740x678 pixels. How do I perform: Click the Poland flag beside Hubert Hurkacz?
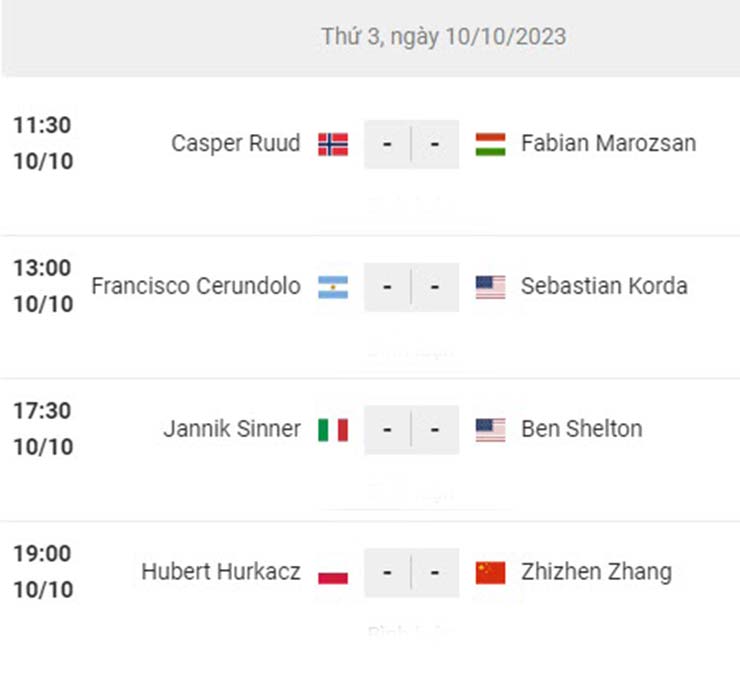(333, 573)
